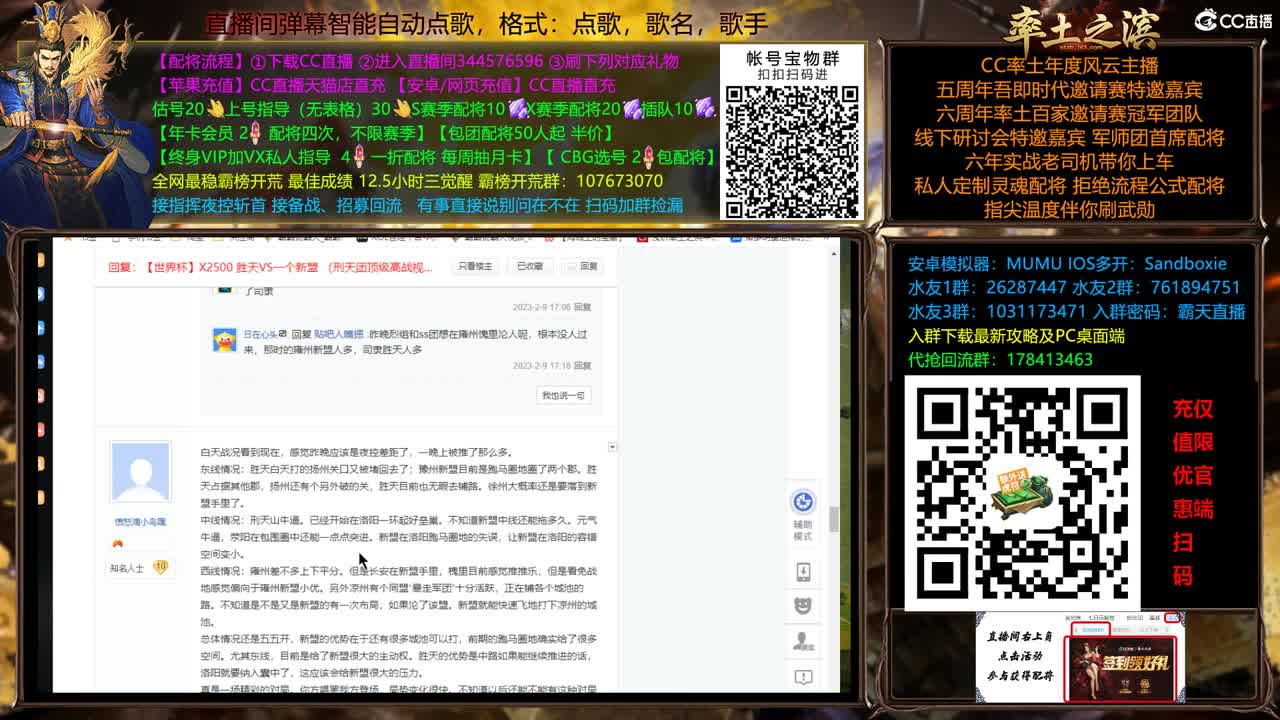Click 回复 beside the 17:18 timestamp
The image size is (1280, 720).
pos(582,366)
